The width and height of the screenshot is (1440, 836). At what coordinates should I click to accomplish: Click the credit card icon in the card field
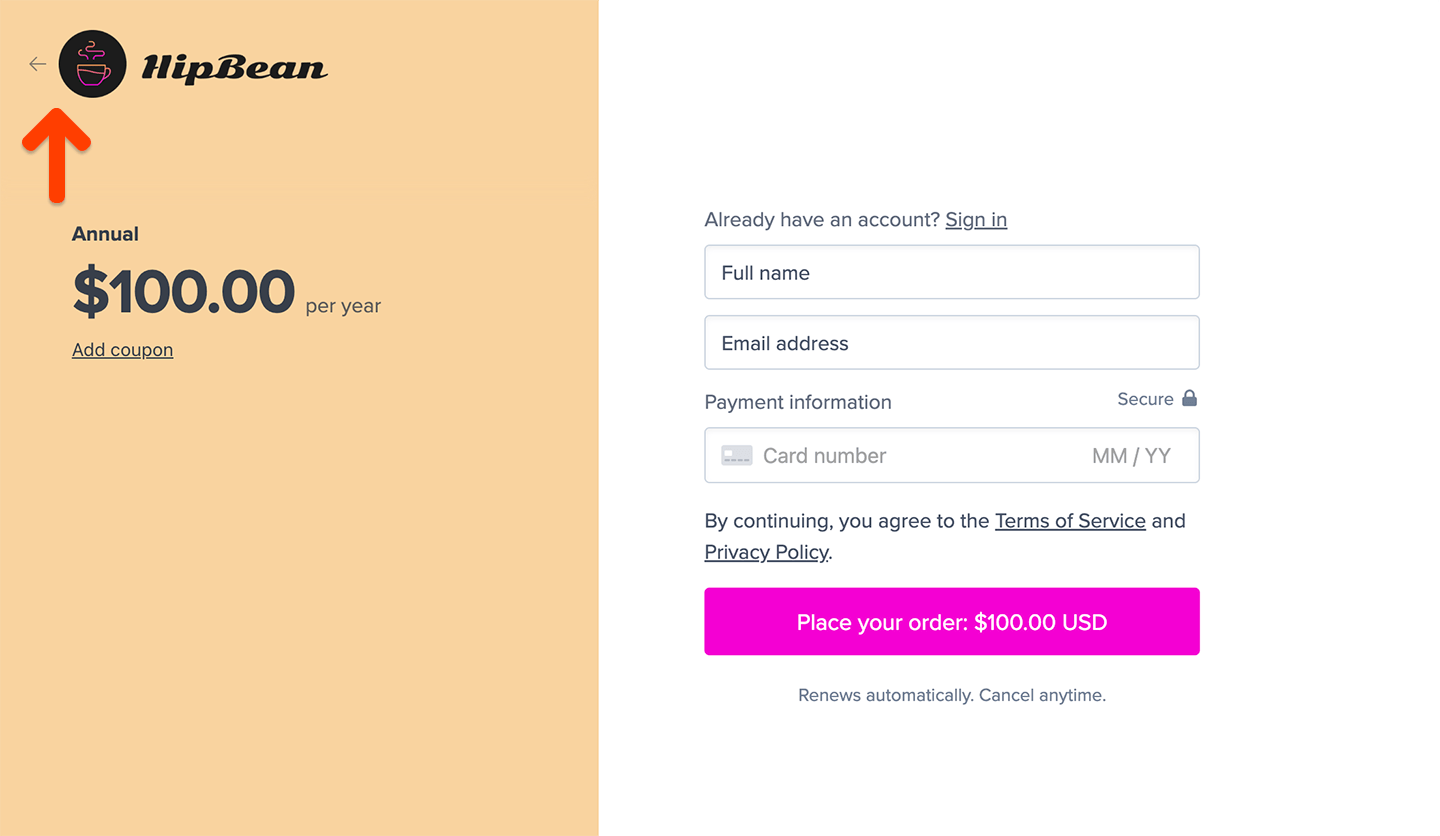coord(737,456)
